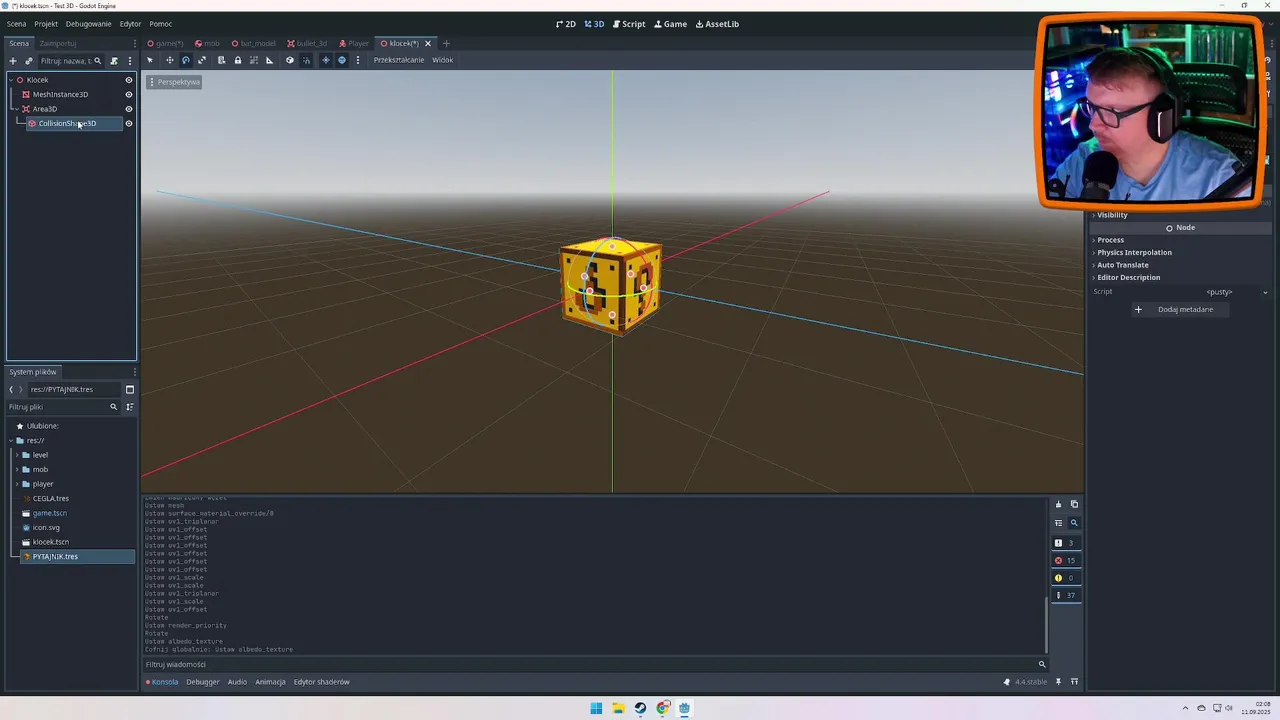This screenshot has width=1280, height=720.
Task: Collapse duplicate messages in output
Action: click(1058, 523)
